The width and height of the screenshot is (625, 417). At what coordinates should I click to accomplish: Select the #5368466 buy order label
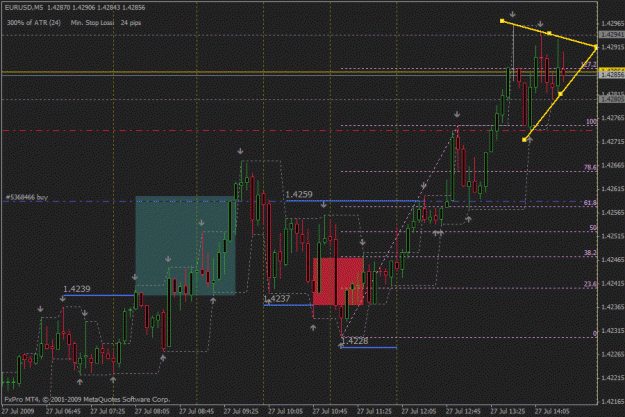(27, 197)
